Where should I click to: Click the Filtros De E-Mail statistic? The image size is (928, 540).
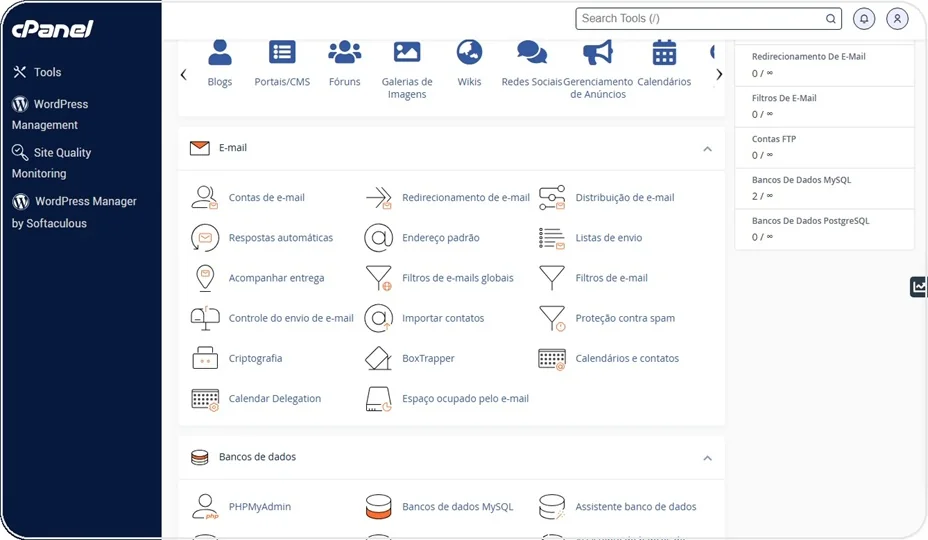pos(824,107)
